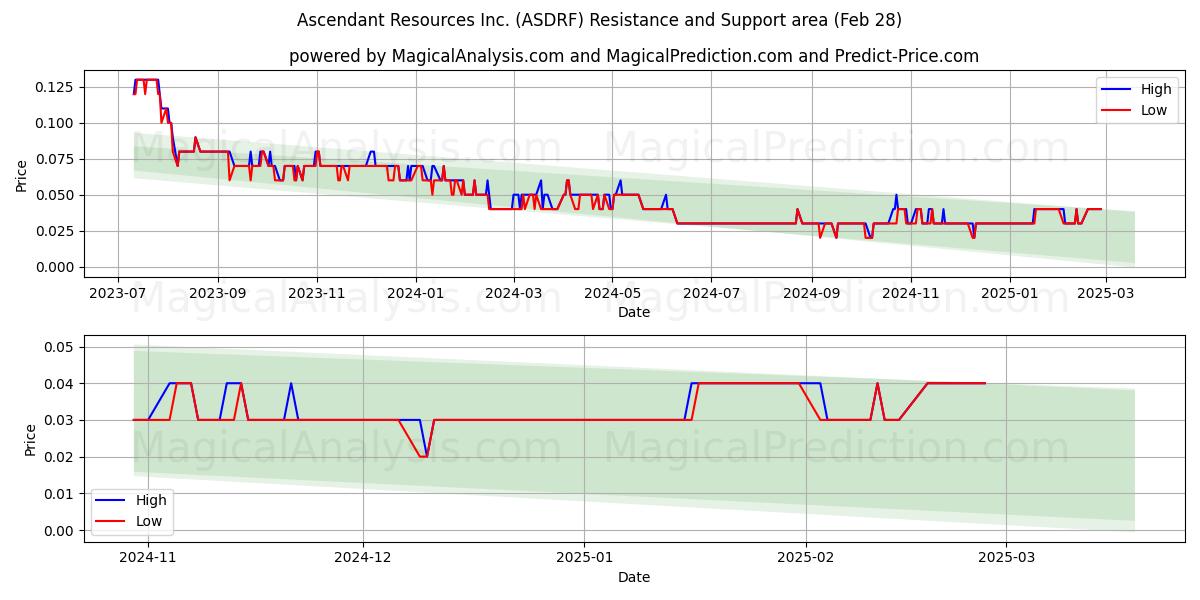Click the 'powered by MagicalAnalysis.com' subtitle

click(634, 56)
